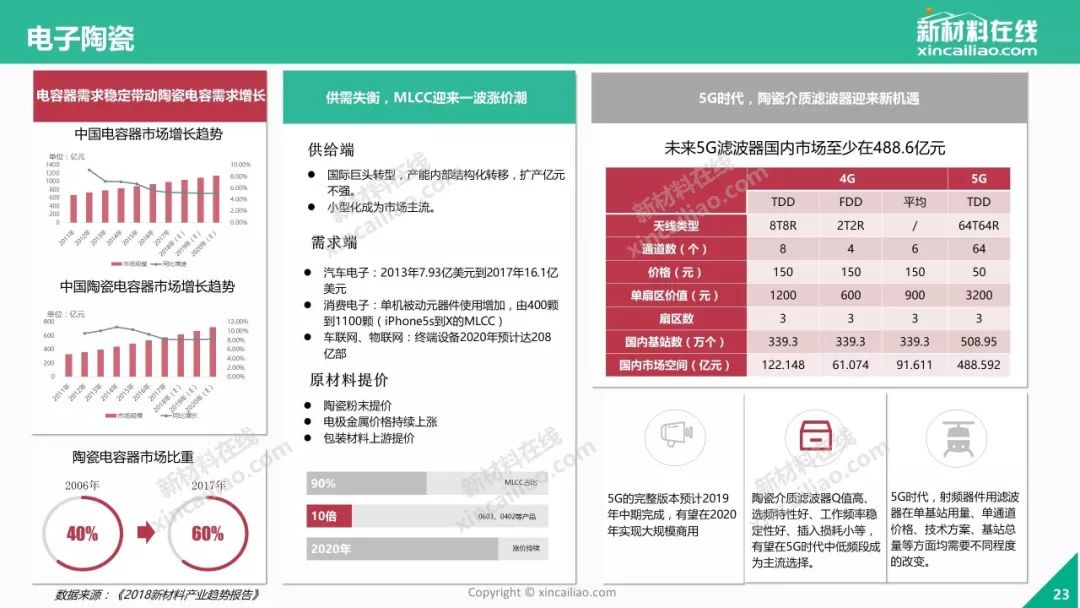Click the xincailiao.com text under the logo

pos(977,50)
